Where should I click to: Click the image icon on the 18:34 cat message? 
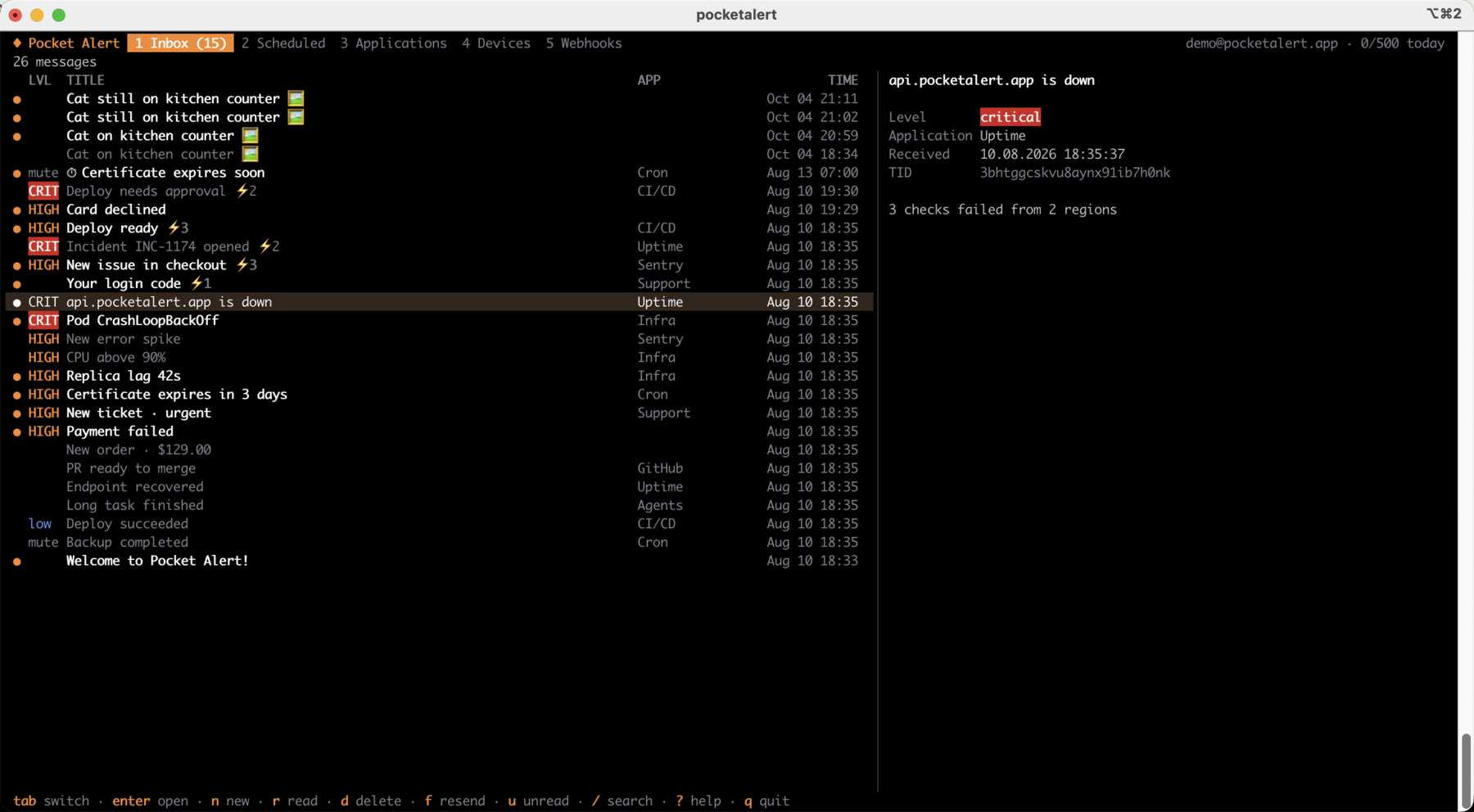251,154
